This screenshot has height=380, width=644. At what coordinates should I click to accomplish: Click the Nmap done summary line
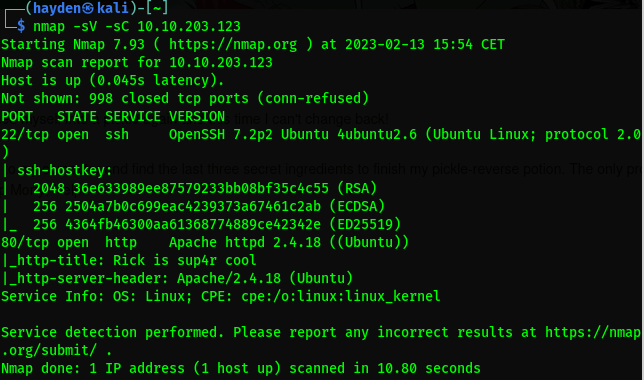pos(241,368)
